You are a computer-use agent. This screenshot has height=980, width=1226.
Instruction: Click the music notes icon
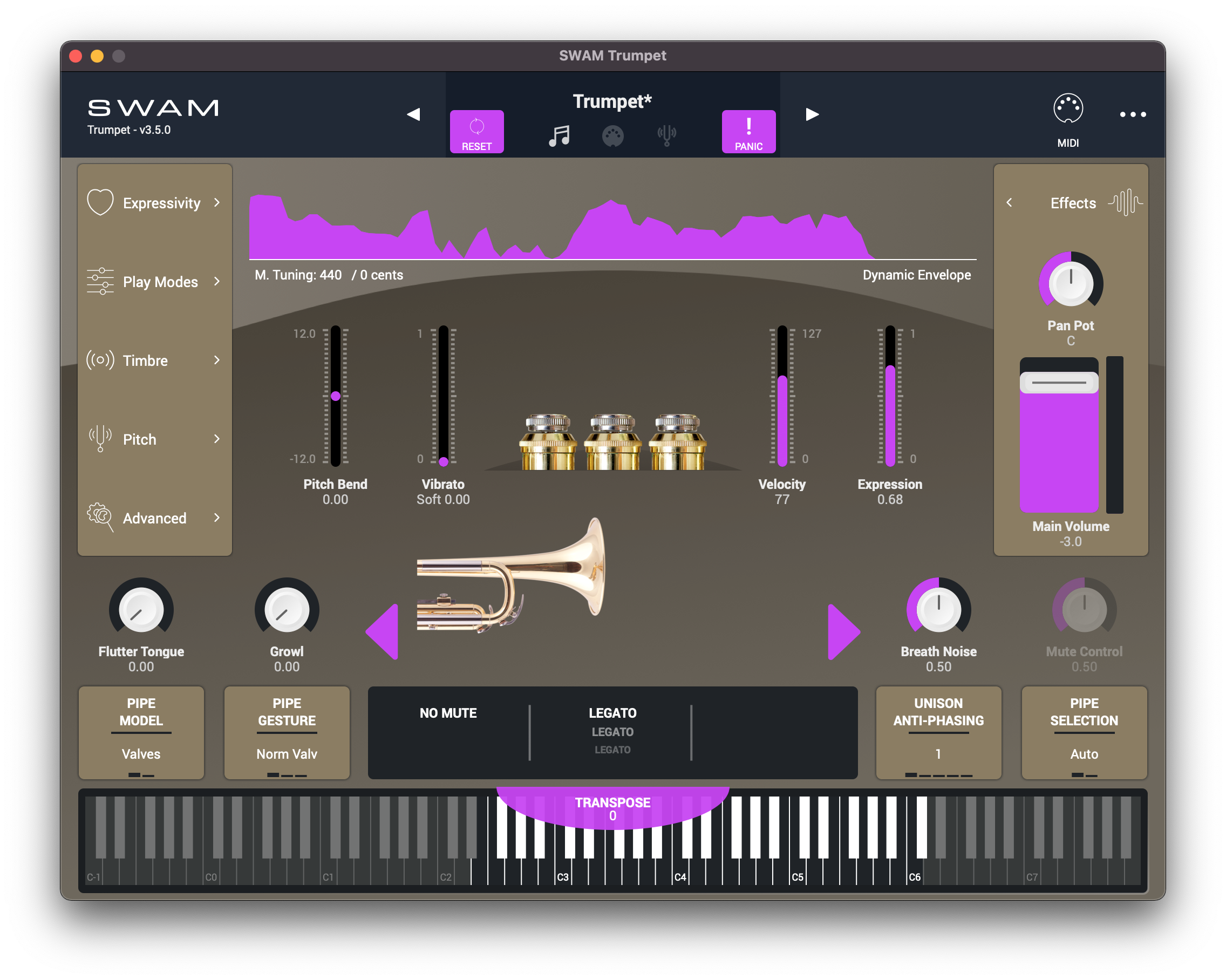559,136
